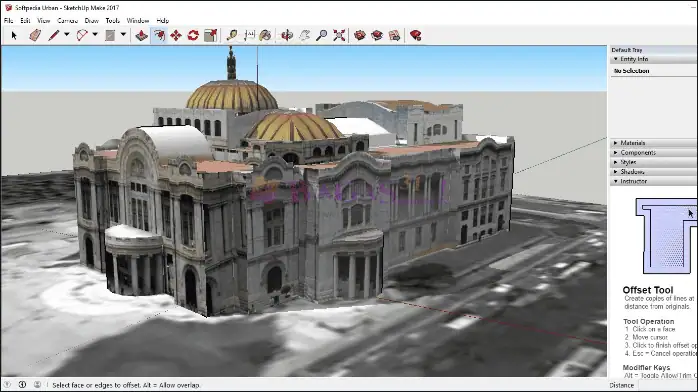The width and height of the screenshot is (698, 392).
Task: Click the No Selection text
Action: [632, 71]
